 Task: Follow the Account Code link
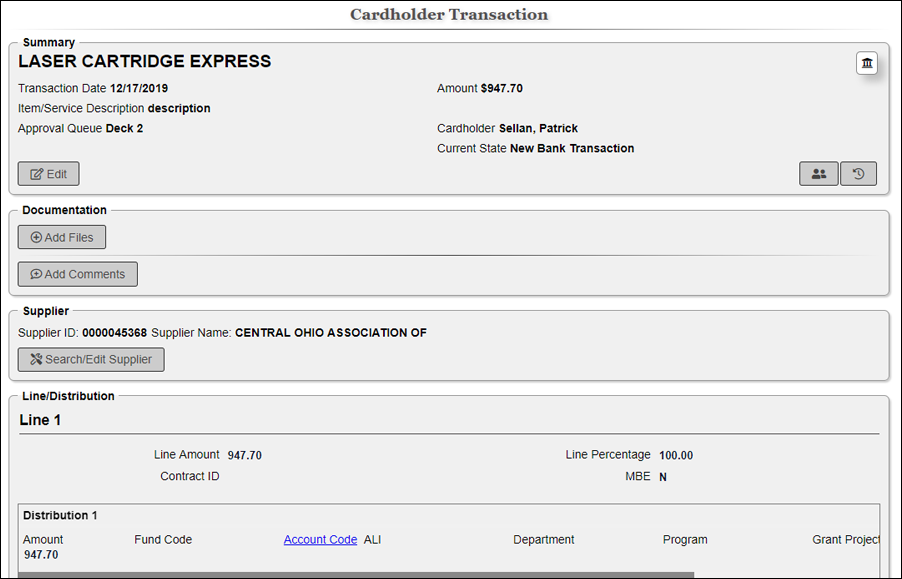click(x=320, y=539)
